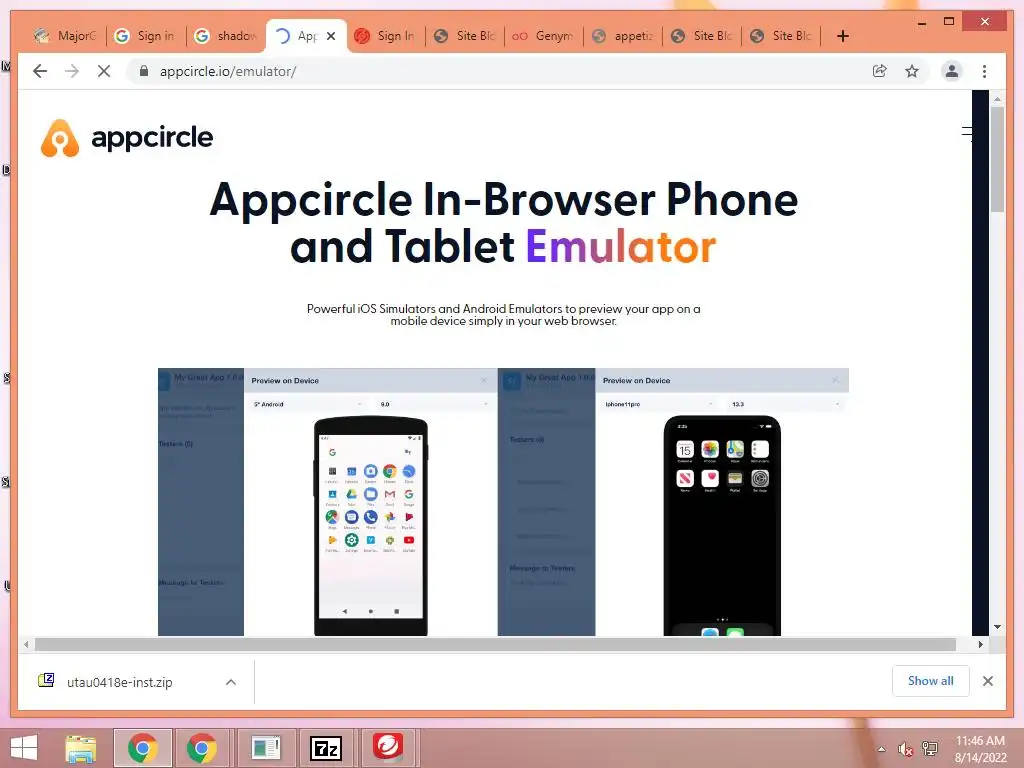Click Show all downloads
Viewport: 1024px width, 768px height.
pyautogui.click(x=931, y=681)
